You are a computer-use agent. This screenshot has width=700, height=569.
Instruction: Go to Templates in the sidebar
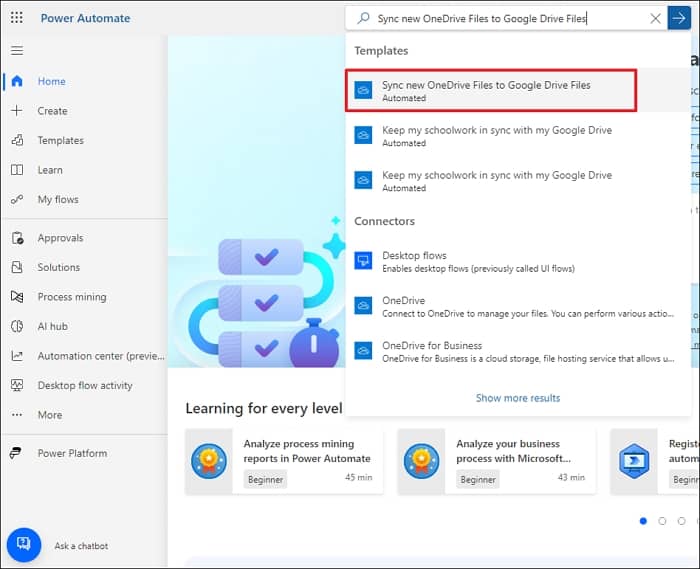[x=85, y=140]
